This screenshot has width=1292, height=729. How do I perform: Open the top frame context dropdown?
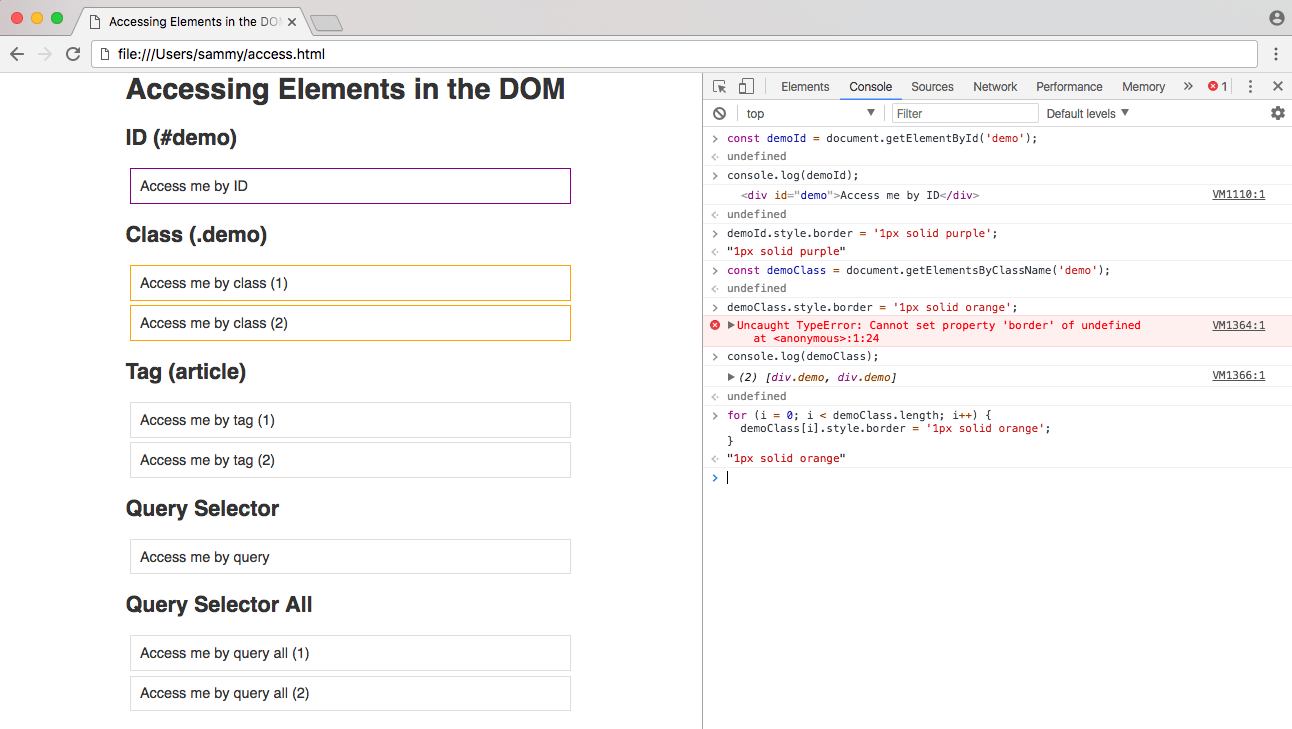[x=808, y=113]
